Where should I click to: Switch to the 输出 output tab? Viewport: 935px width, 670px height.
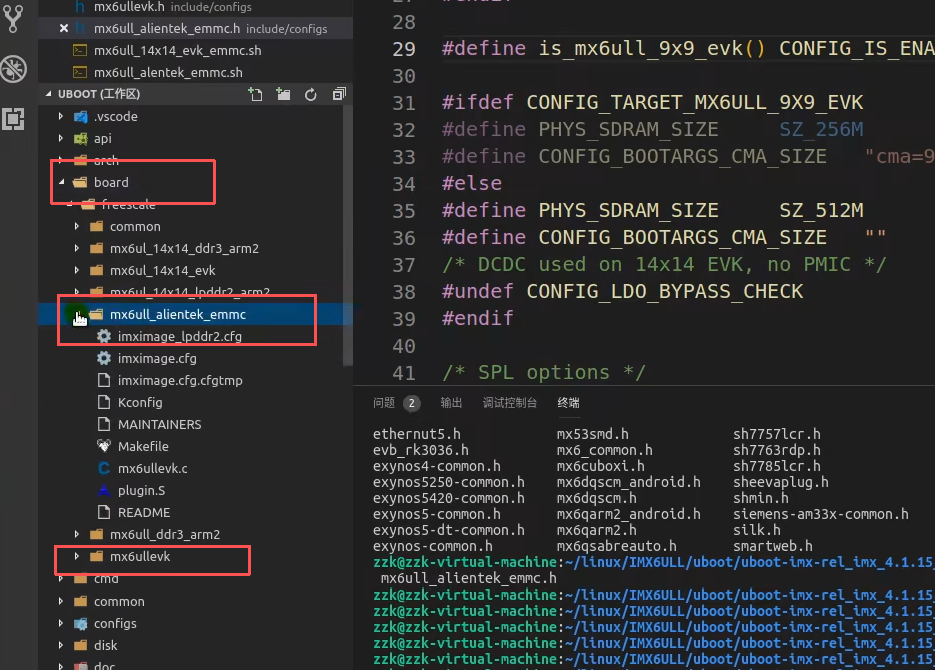(x=451, y=403)
